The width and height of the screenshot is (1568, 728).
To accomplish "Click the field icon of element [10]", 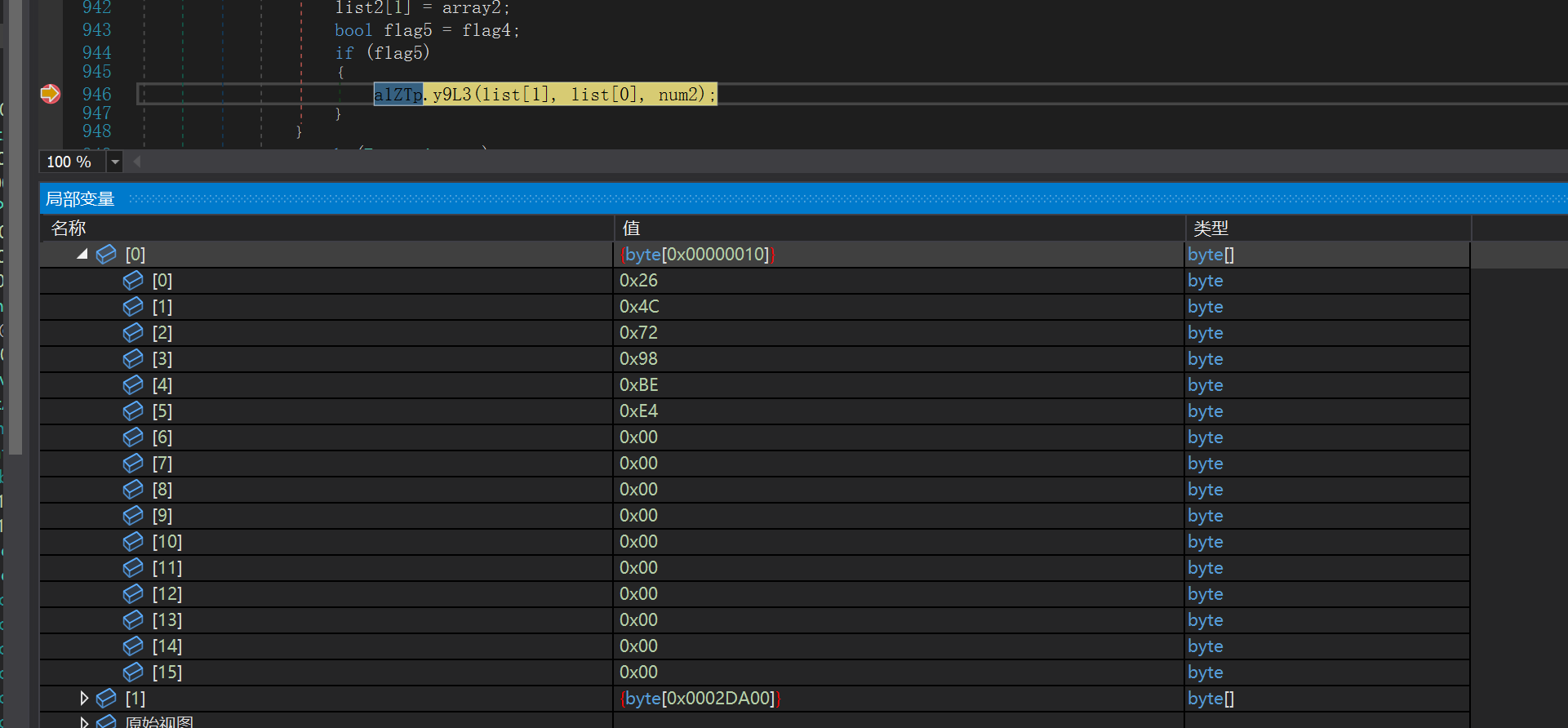I will (133, 541).
